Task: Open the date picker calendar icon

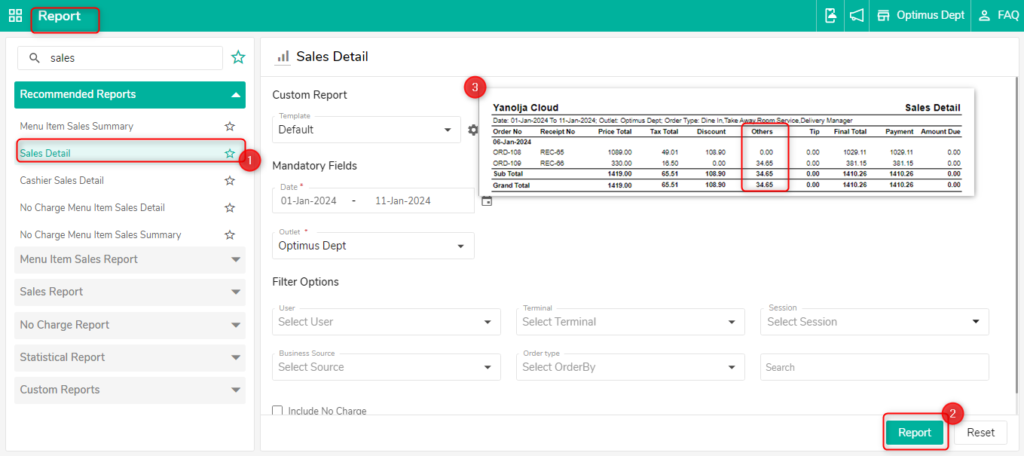Action: click(x=486, y=201)
